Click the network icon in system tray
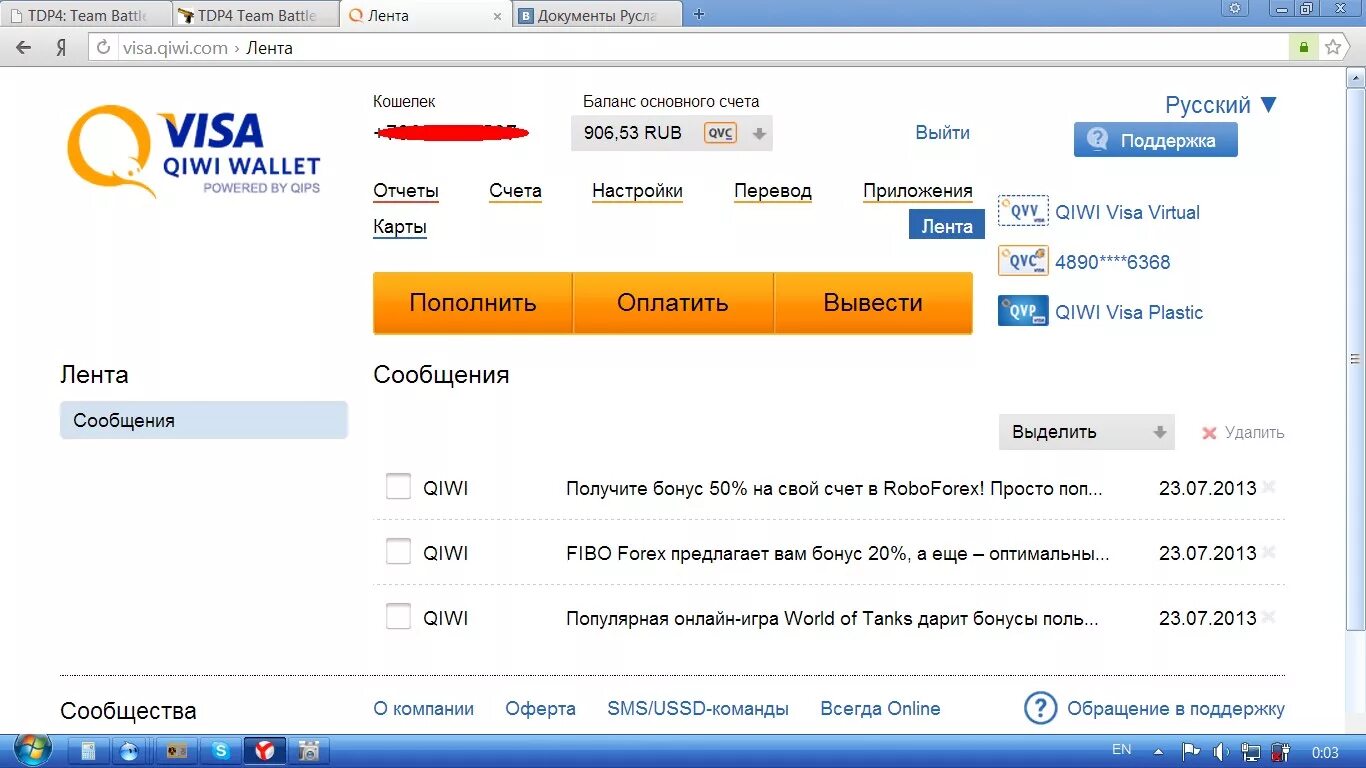This screenshot has height=768, width=1366. pyautogui.click(x=1251, y=751)
